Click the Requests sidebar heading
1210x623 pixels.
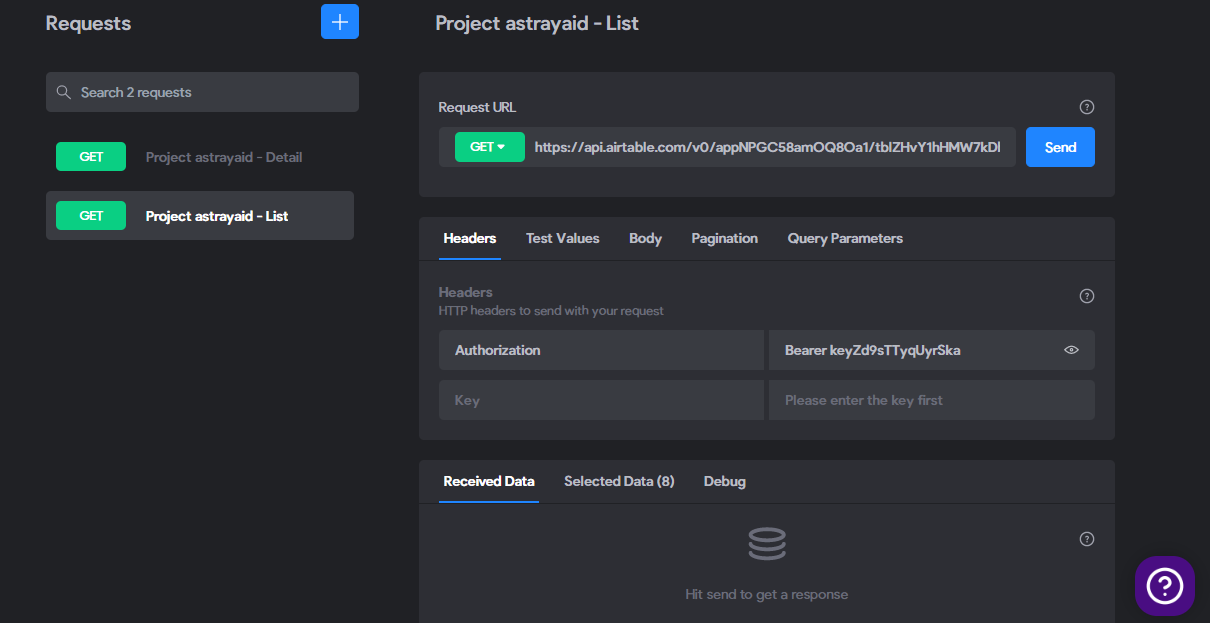(x=88, y=23)
